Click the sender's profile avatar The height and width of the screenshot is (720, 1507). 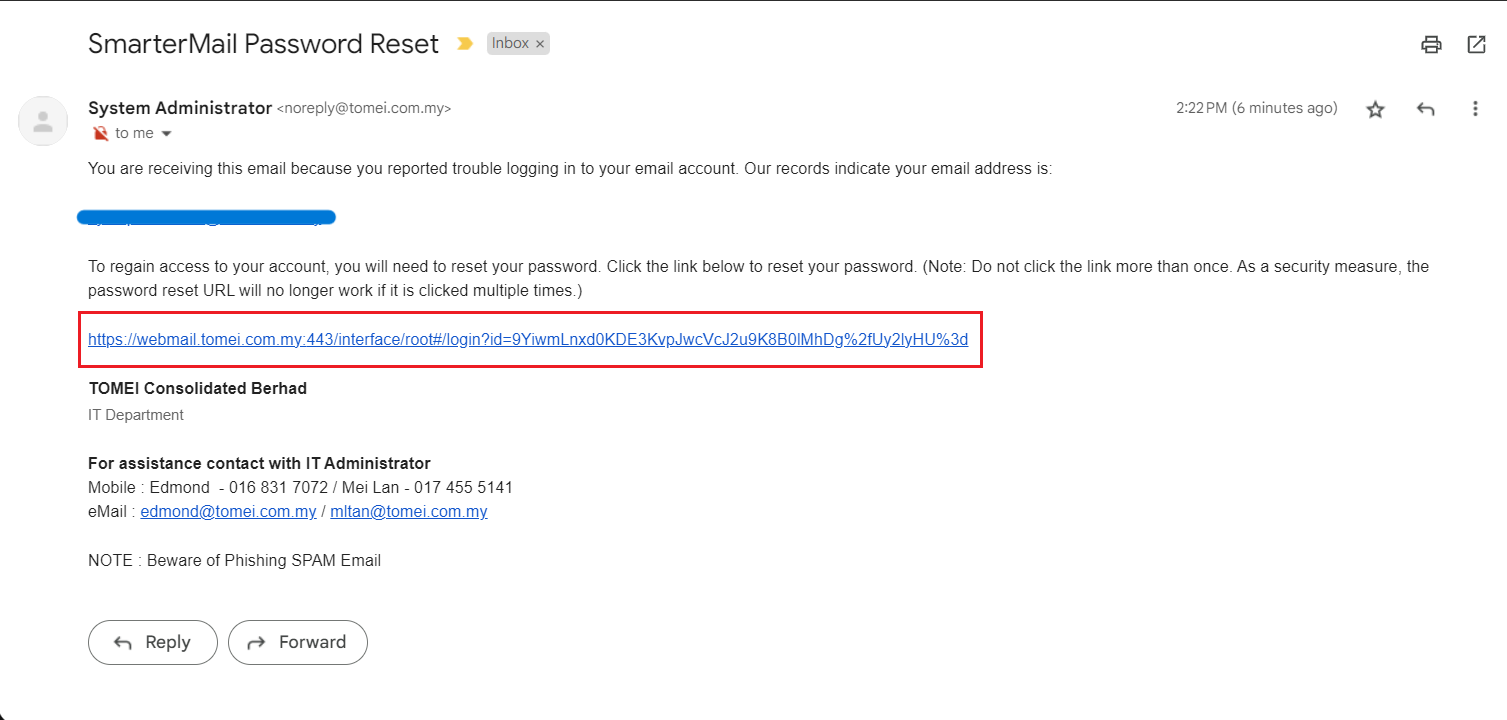(x=43, y=121)
